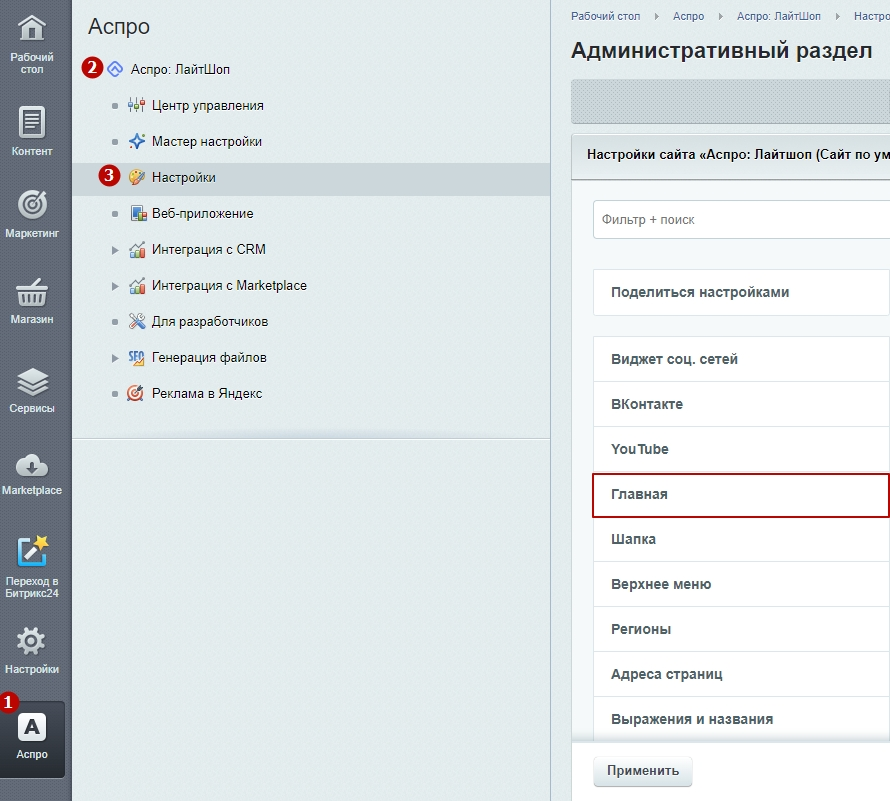Click the Центр управления sliders icon
This screenshot has height=801, width=890.
[x=136, y=105]
